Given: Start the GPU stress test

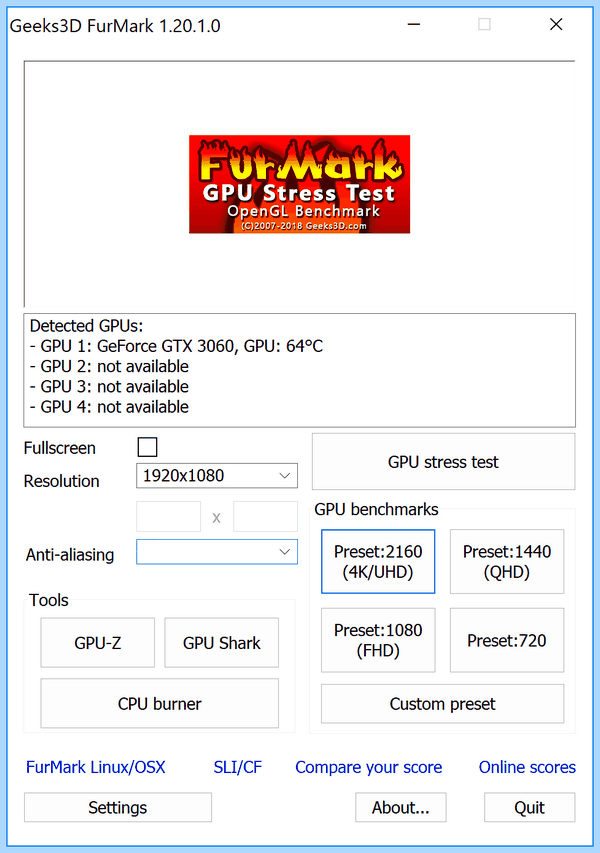Looking at the screenshot, I should point(443,462).
